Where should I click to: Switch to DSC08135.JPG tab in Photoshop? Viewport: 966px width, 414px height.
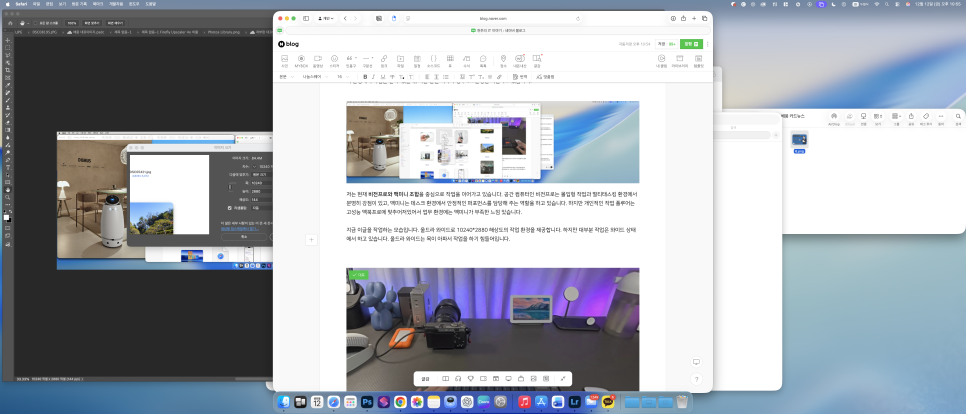[x=44, y=32]
